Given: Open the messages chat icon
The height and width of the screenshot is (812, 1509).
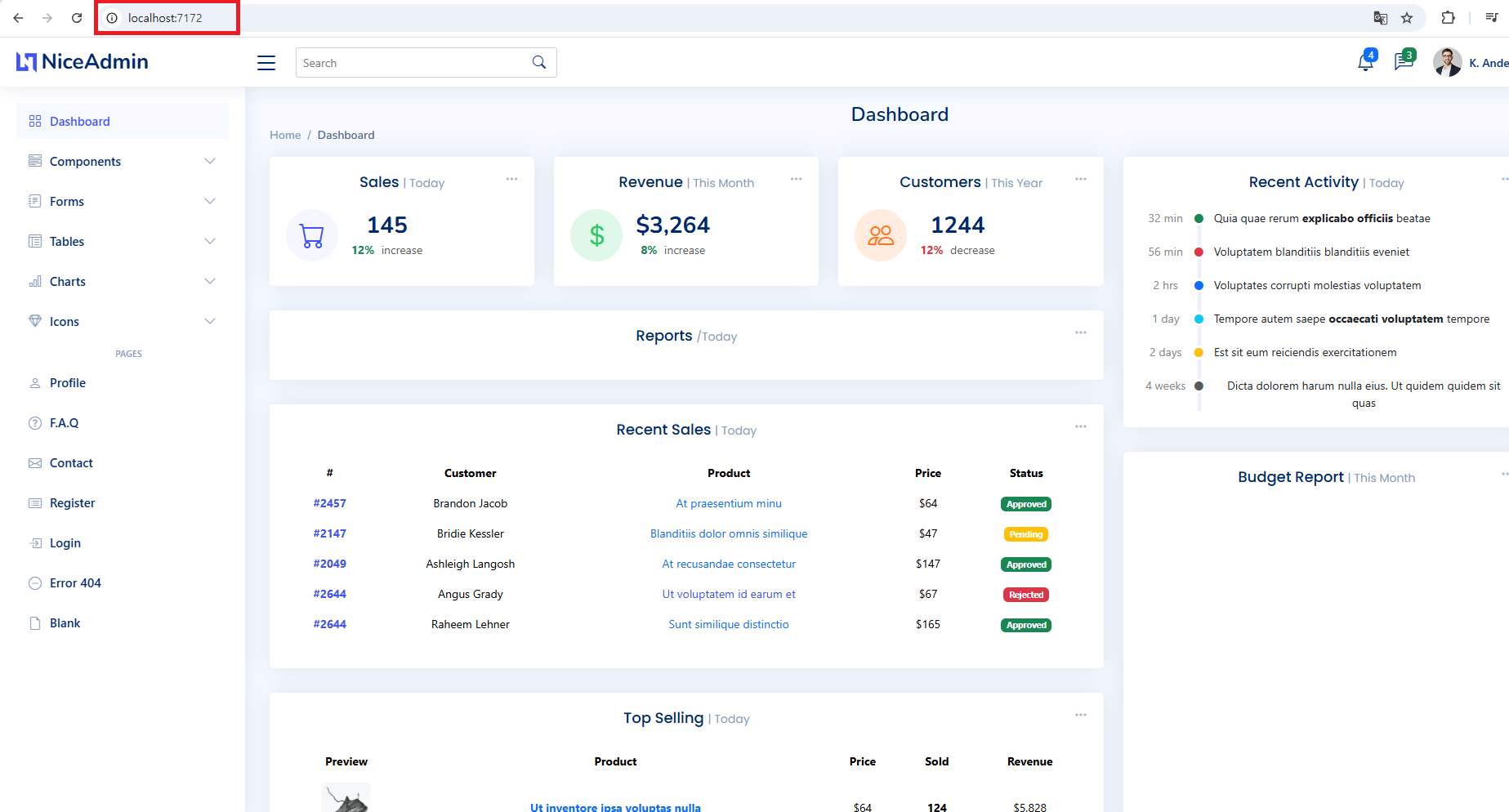Looking at the screenshot, I should pos(1404,62).
